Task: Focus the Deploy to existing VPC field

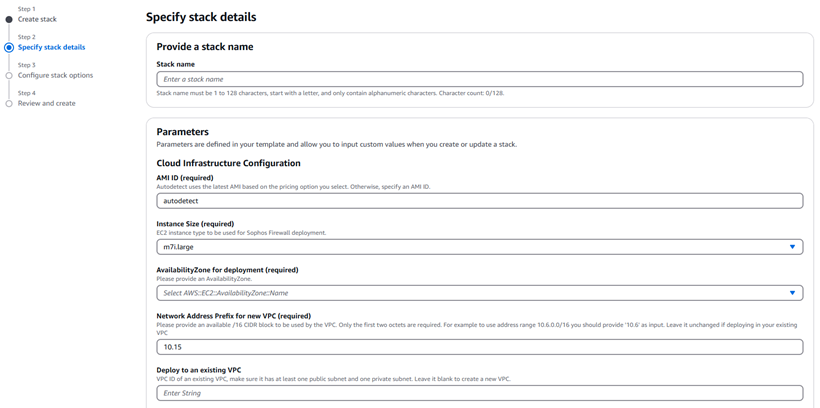Action: 479,393
